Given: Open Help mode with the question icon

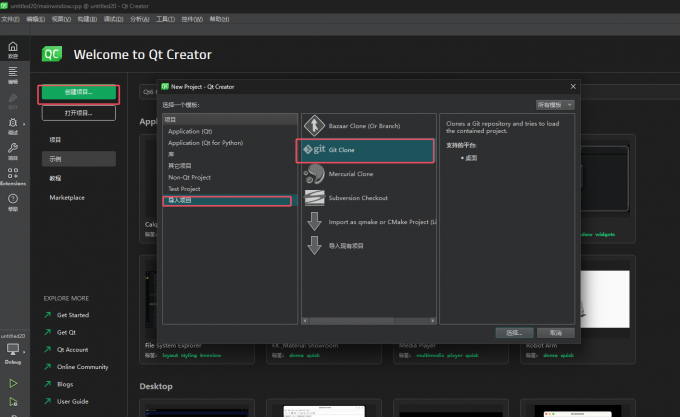Looking at the screenshot, I should (13, 204).
